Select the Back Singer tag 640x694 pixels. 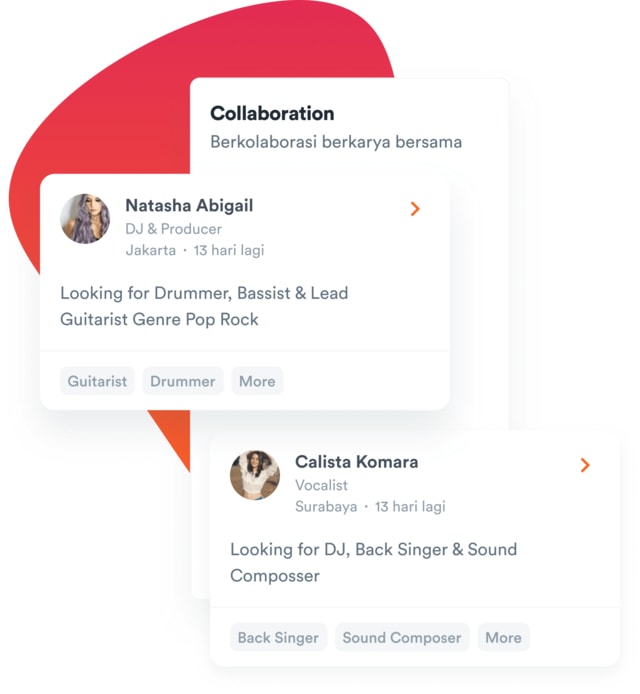point(278,637)
